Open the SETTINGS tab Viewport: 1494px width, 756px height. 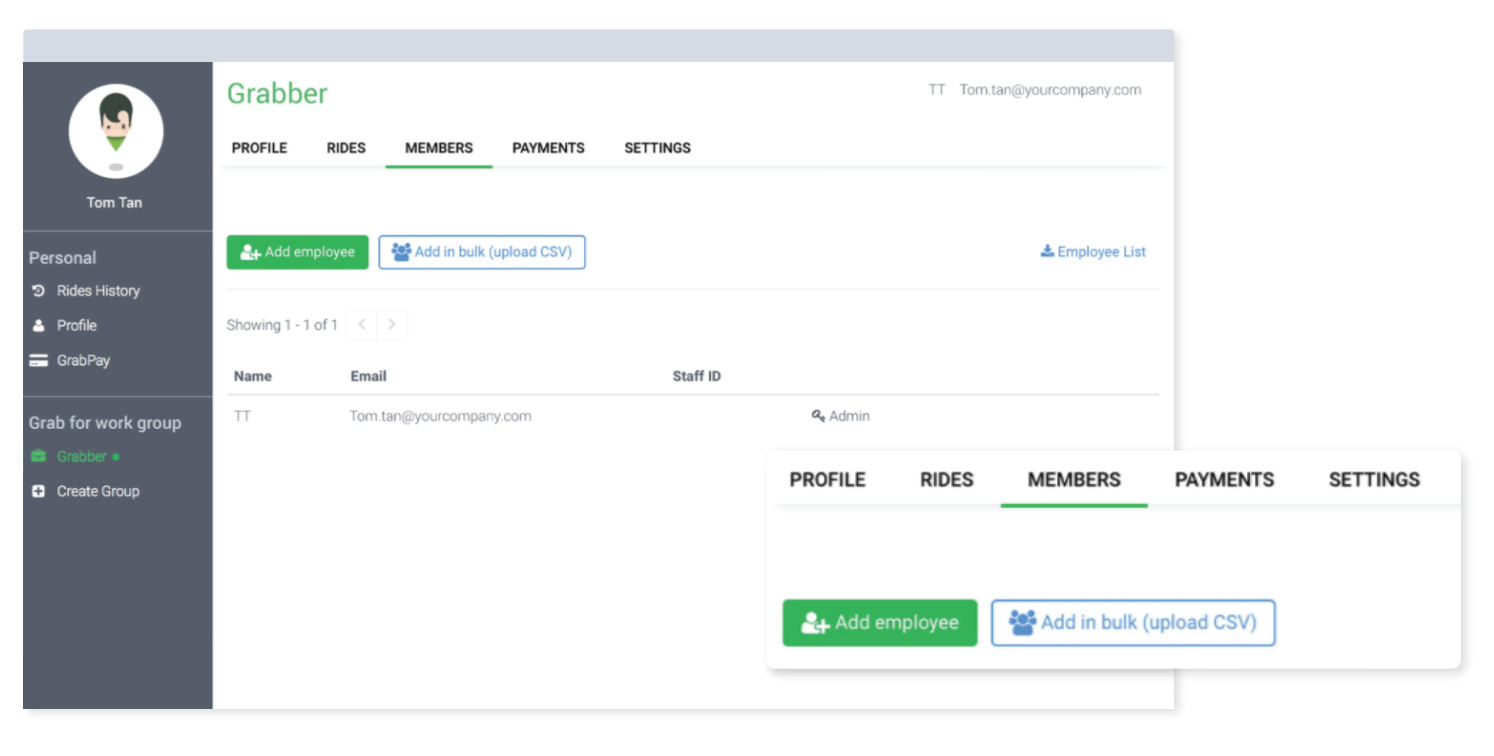[x=657, y=148]
